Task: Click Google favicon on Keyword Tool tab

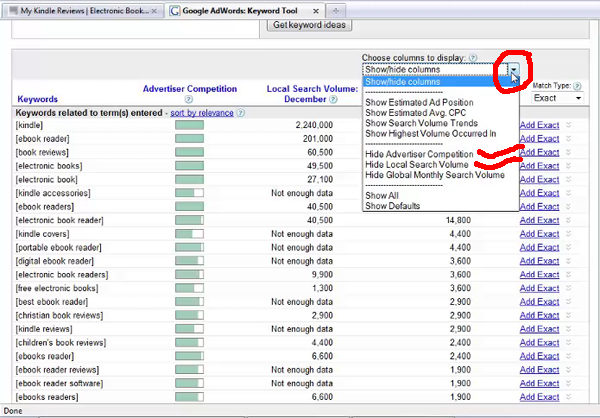Action: pos(174,11)
